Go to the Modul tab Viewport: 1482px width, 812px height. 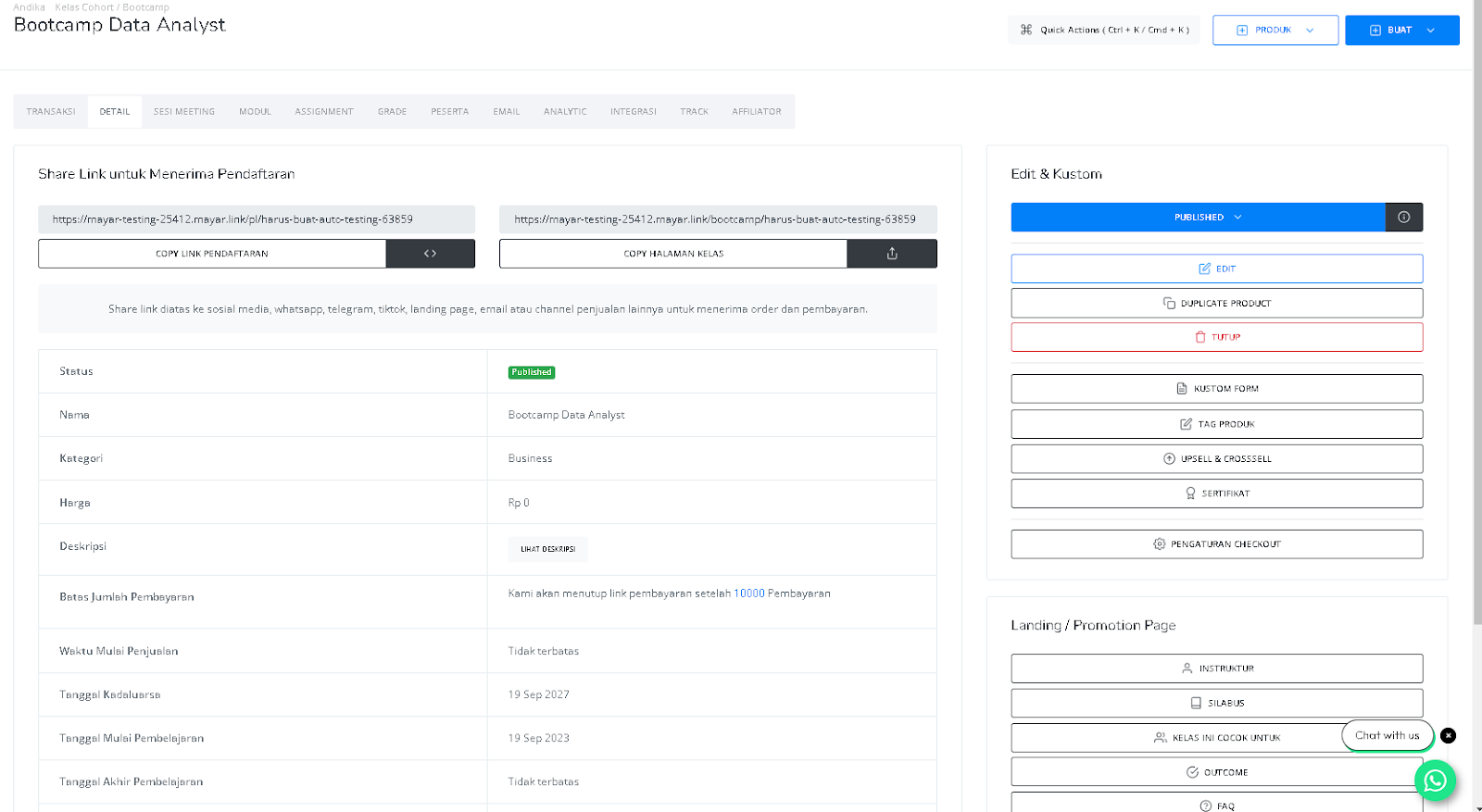(255, 112)
